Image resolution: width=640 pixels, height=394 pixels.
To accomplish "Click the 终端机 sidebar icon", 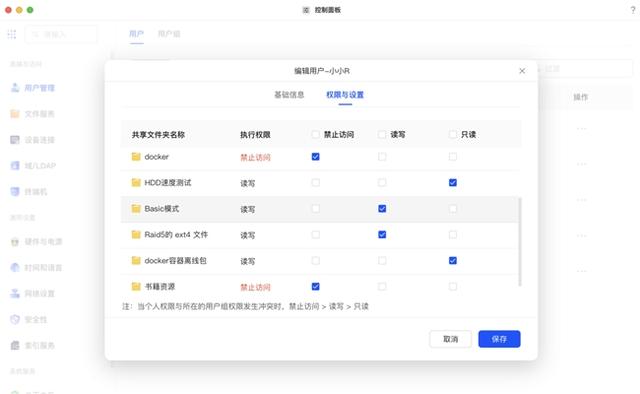I will [15, 191].
